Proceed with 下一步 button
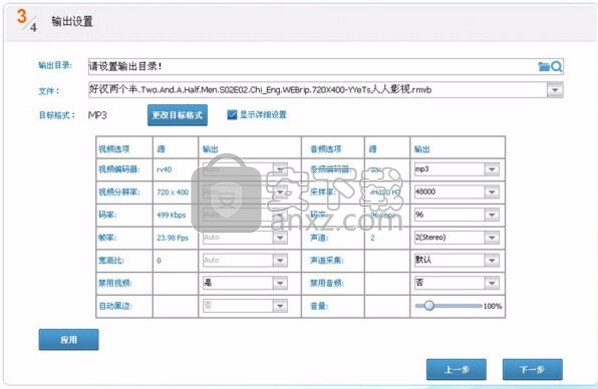The height and width of the screenshot is (389, 598). click(532, 369)
